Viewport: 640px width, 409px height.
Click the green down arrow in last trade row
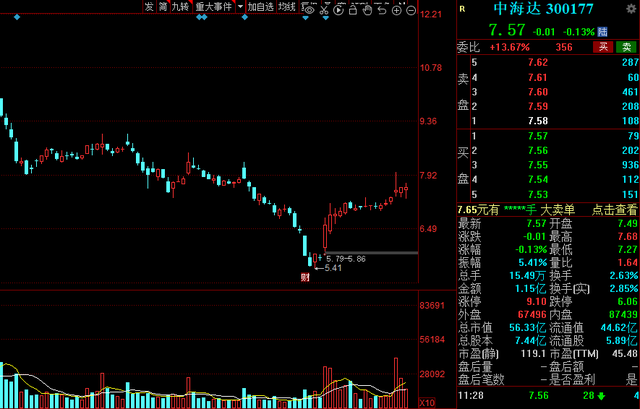coord(601,396)
